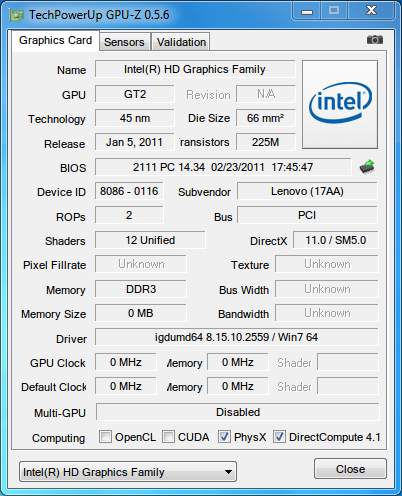Click the Multi-GPU Disabled field

click(x=238, y=412)
